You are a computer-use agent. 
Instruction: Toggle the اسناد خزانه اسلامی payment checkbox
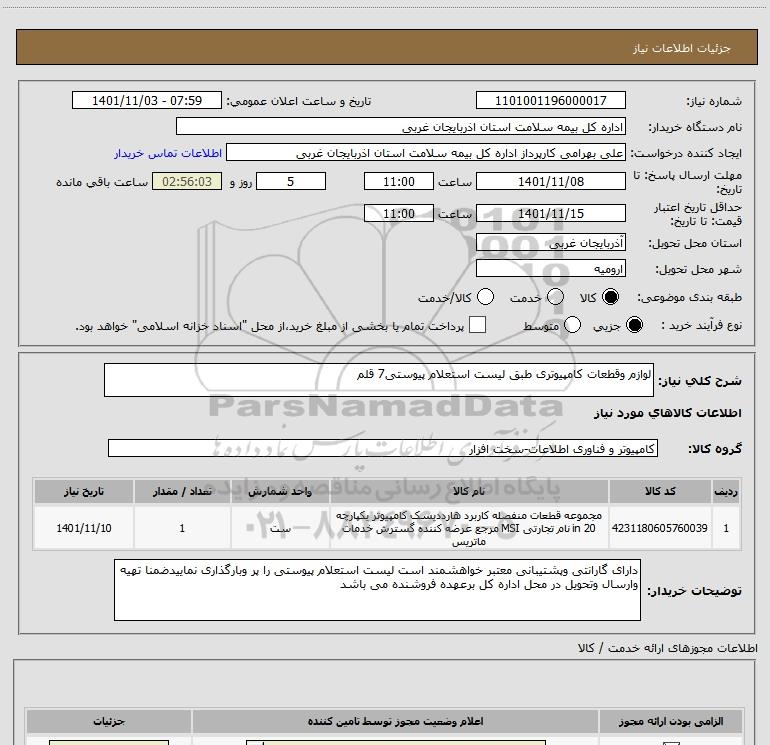477,325
